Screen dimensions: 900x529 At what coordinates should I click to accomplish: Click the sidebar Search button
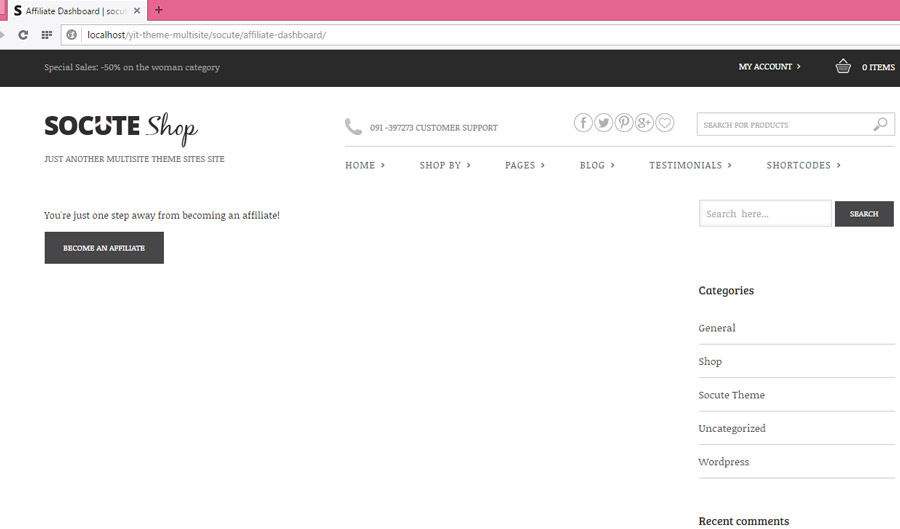click(x=864, y=213)
